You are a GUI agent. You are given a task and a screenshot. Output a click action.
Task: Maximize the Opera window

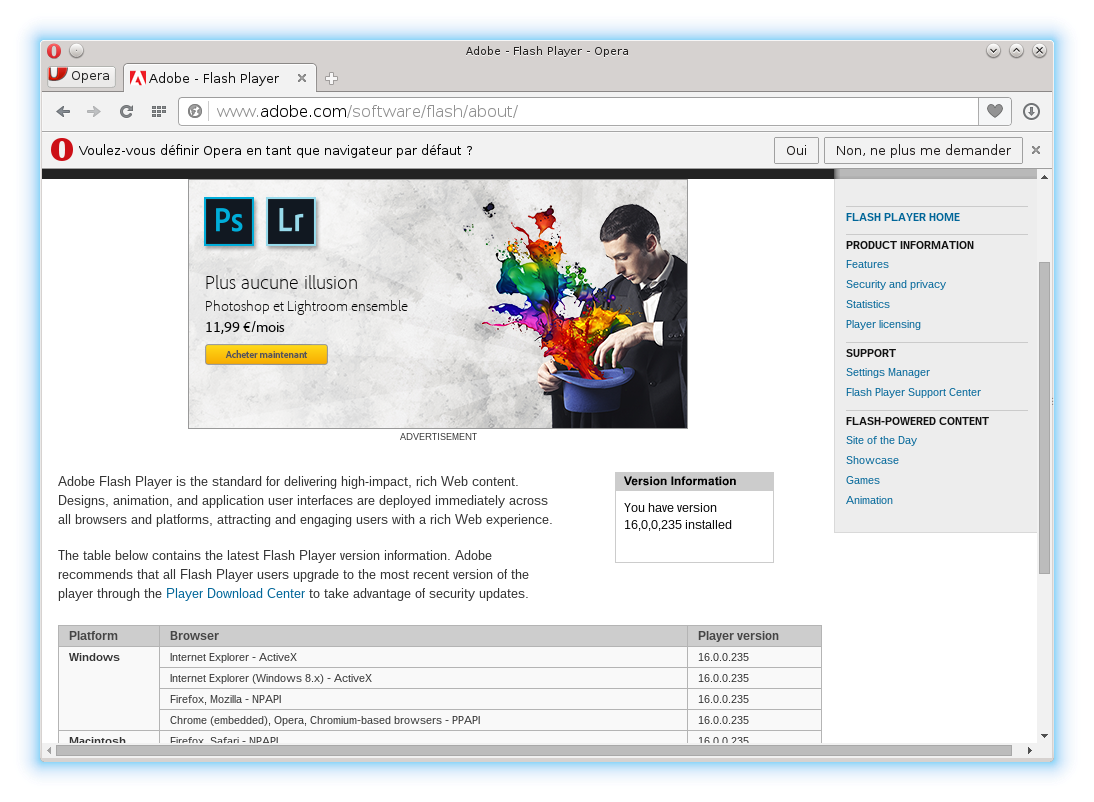click(x=1017, y=50)
